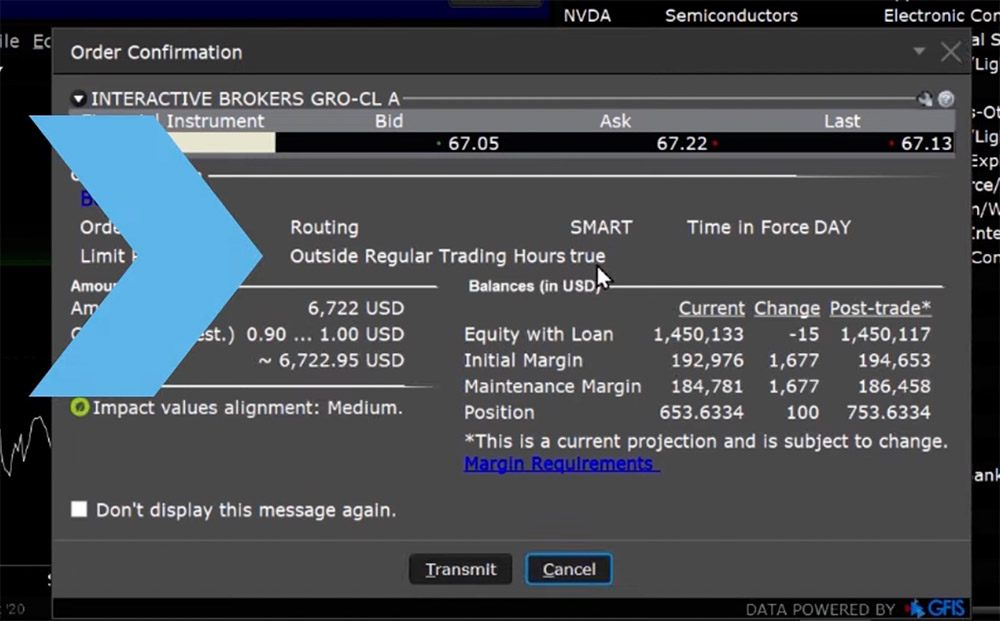The height and width of the screenshot is (621, 1000).
Task: Click the wrench configure icon
Action: click(x=926, y=99)
